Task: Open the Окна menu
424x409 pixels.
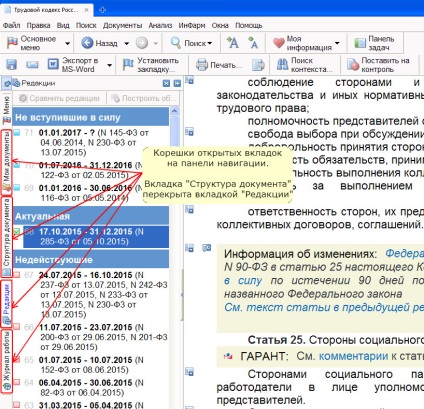Action: [220, 25]
